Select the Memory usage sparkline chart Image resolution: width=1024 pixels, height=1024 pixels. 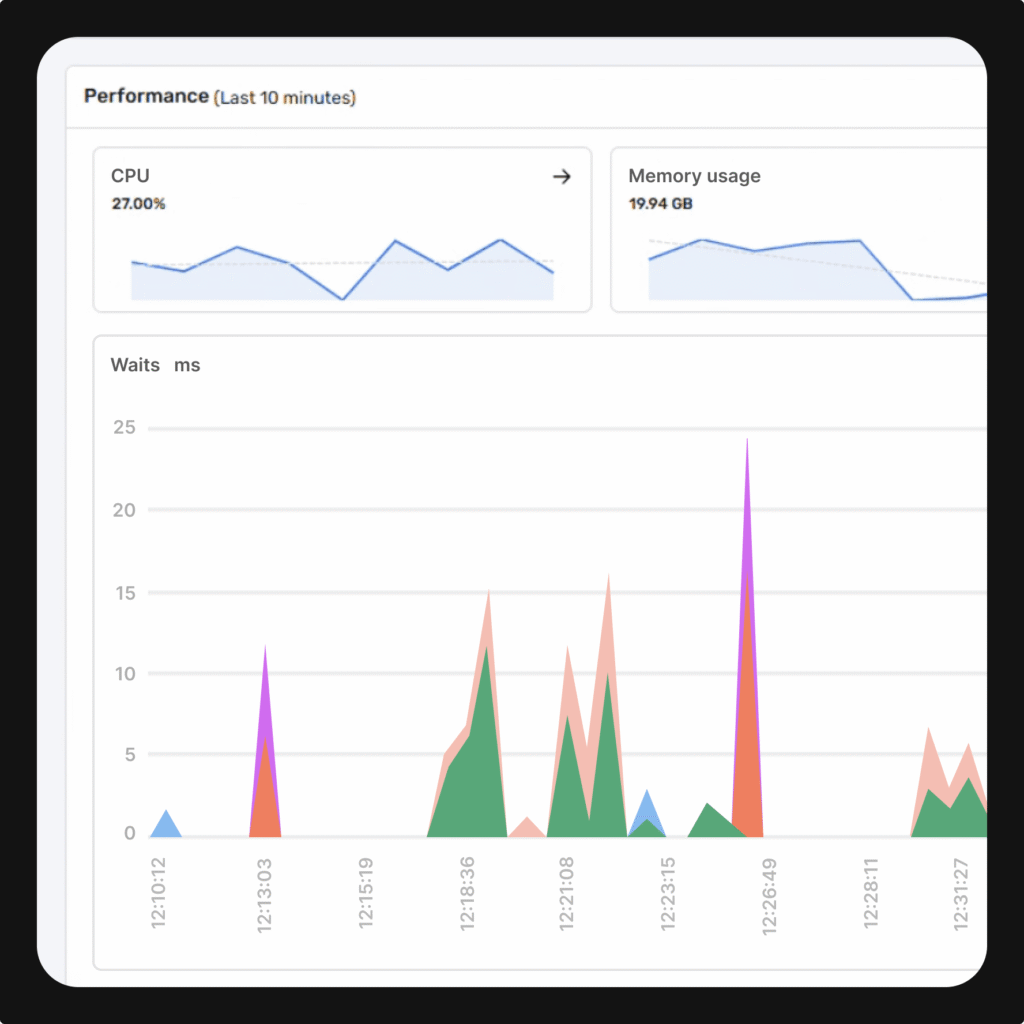click(x=817, y=270)
